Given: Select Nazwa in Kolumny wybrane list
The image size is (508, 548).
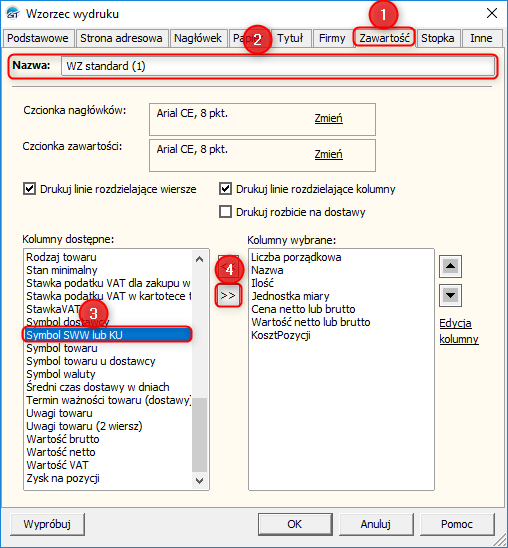Looking at the screenshot, I should (x=341, y=270).
